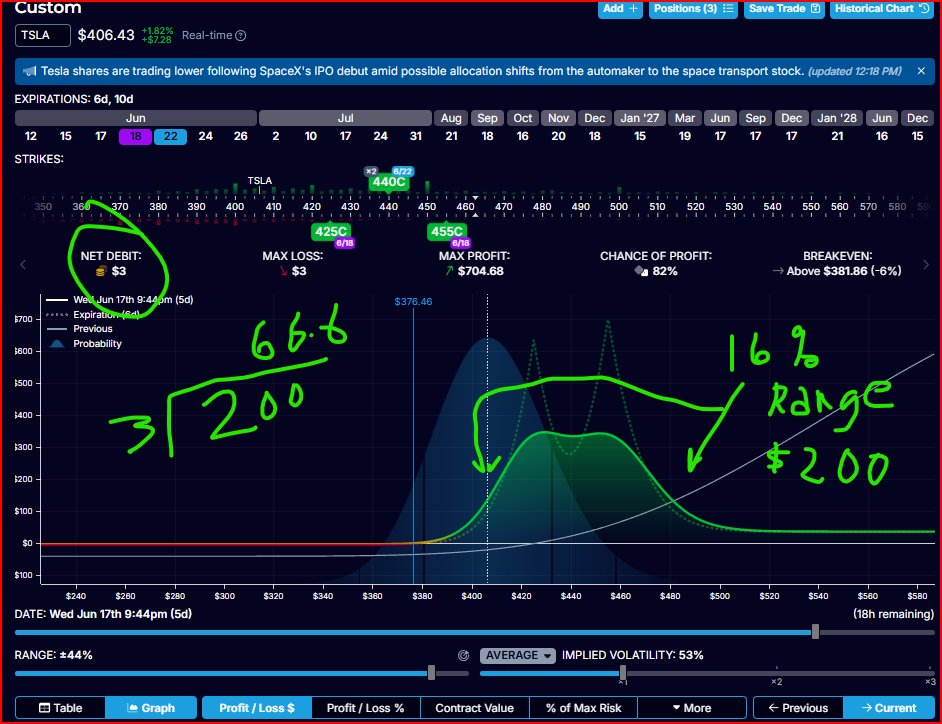
Task: Click the Range ±44% slider handle
Action: [x=431, y=673]
